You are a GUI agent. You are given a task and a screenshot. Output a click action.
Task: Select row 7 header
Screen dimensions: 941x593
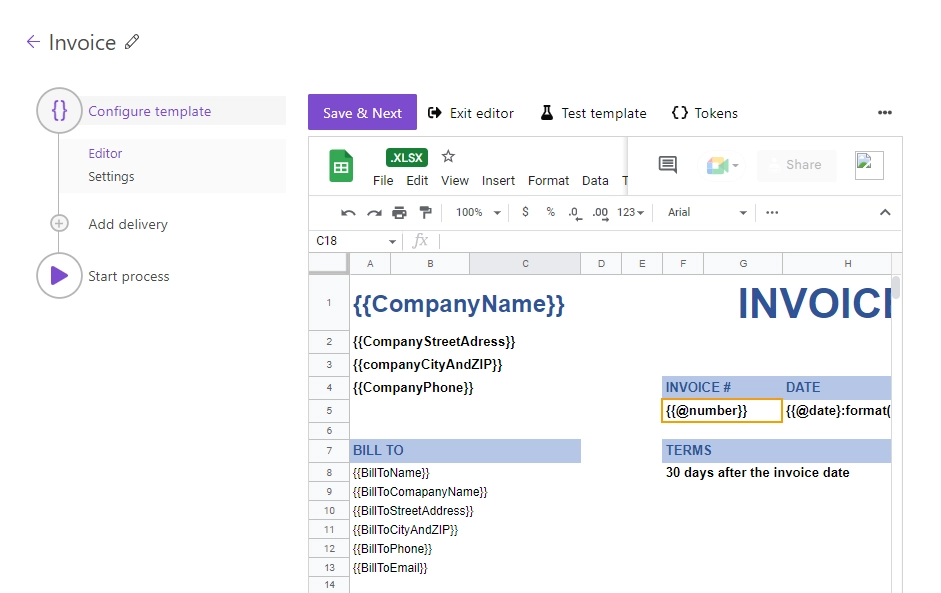click(329, 450)
